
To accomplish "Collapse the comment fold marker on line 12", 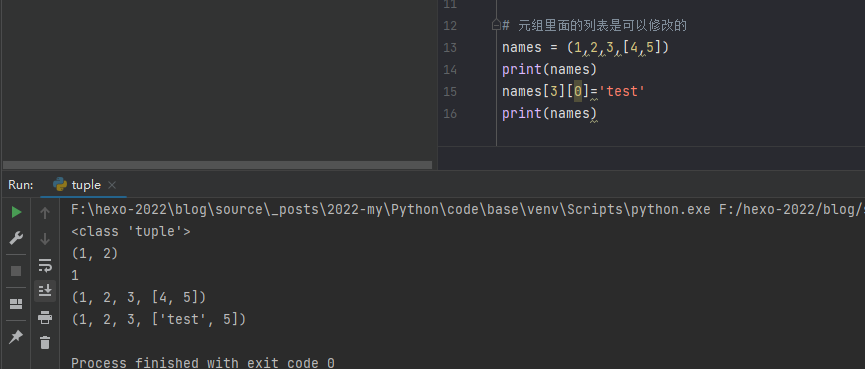I will 496,25.
